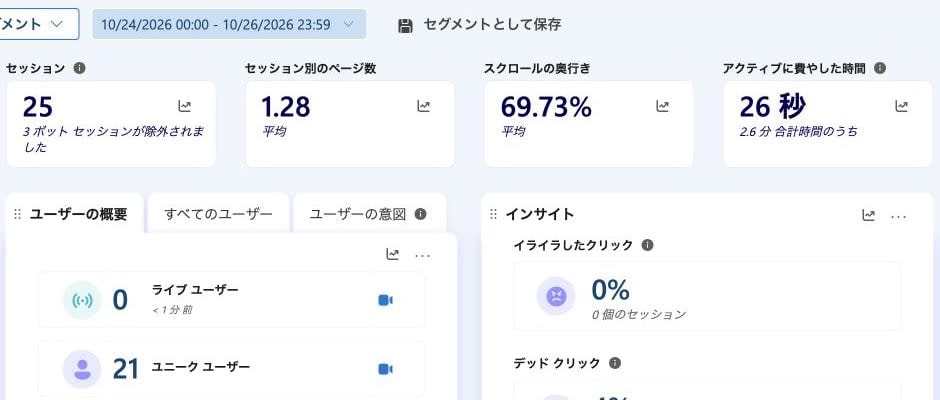The image size is (940, 400).
Task: Show info icon on ユーザーの意図 tab
Action: click(420, 214)
